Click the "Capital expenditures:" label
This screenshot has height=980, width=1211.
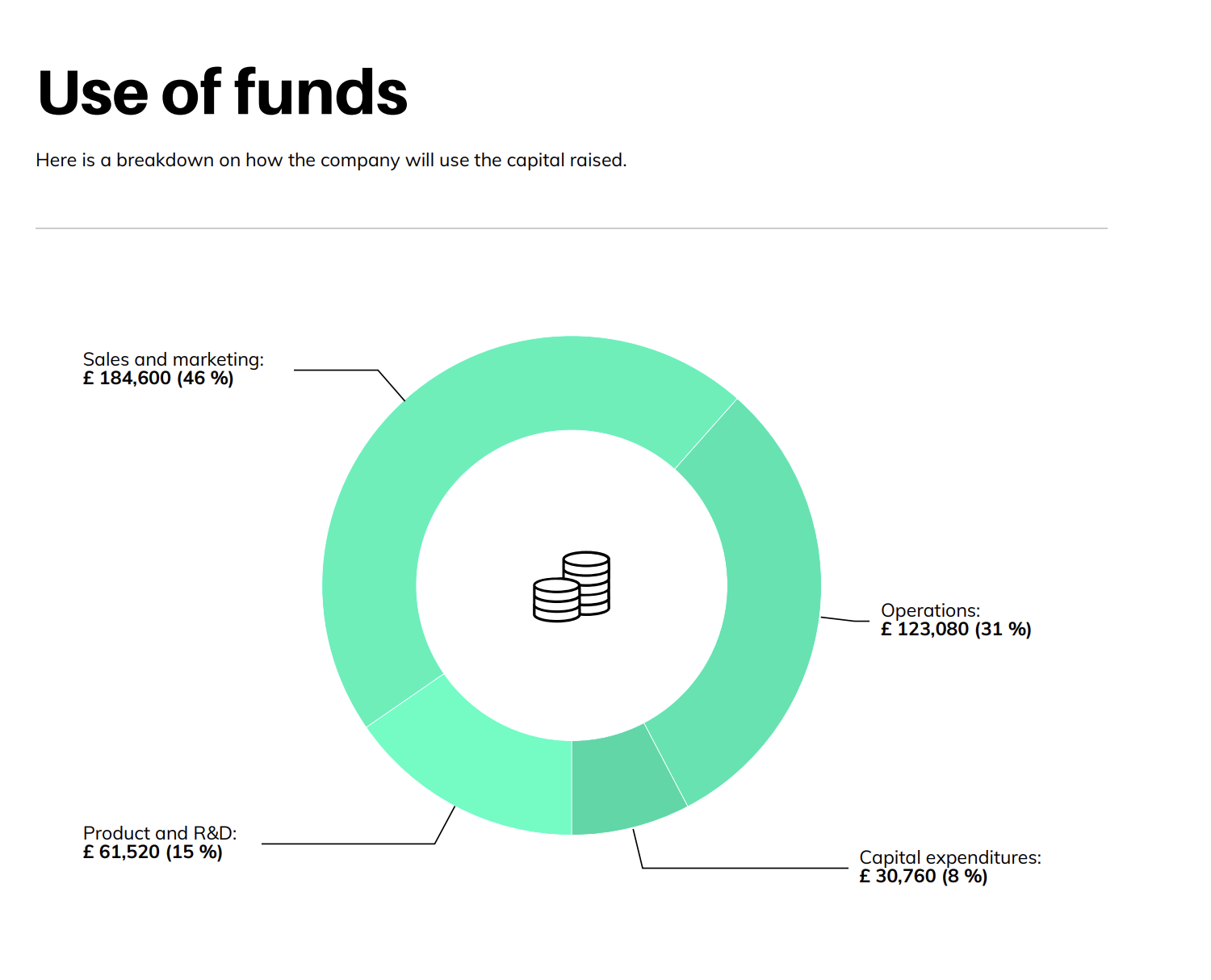click(x=950, y=857)
